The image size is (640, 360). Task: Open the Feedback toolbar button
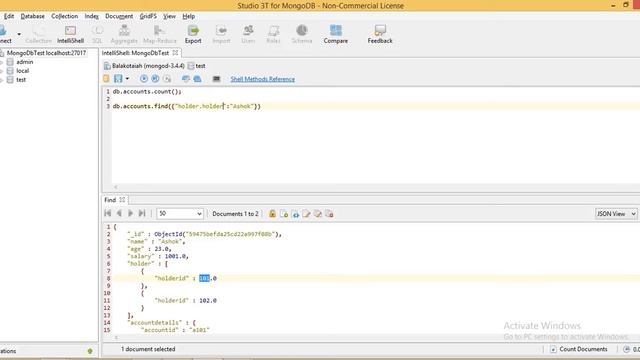point(380,34)
